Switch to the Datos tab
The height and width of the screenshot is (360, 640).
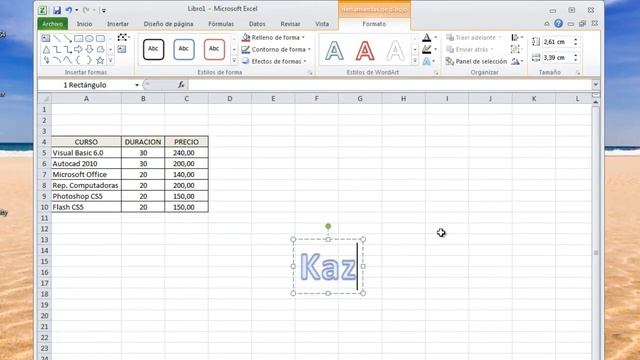point(257,24)
